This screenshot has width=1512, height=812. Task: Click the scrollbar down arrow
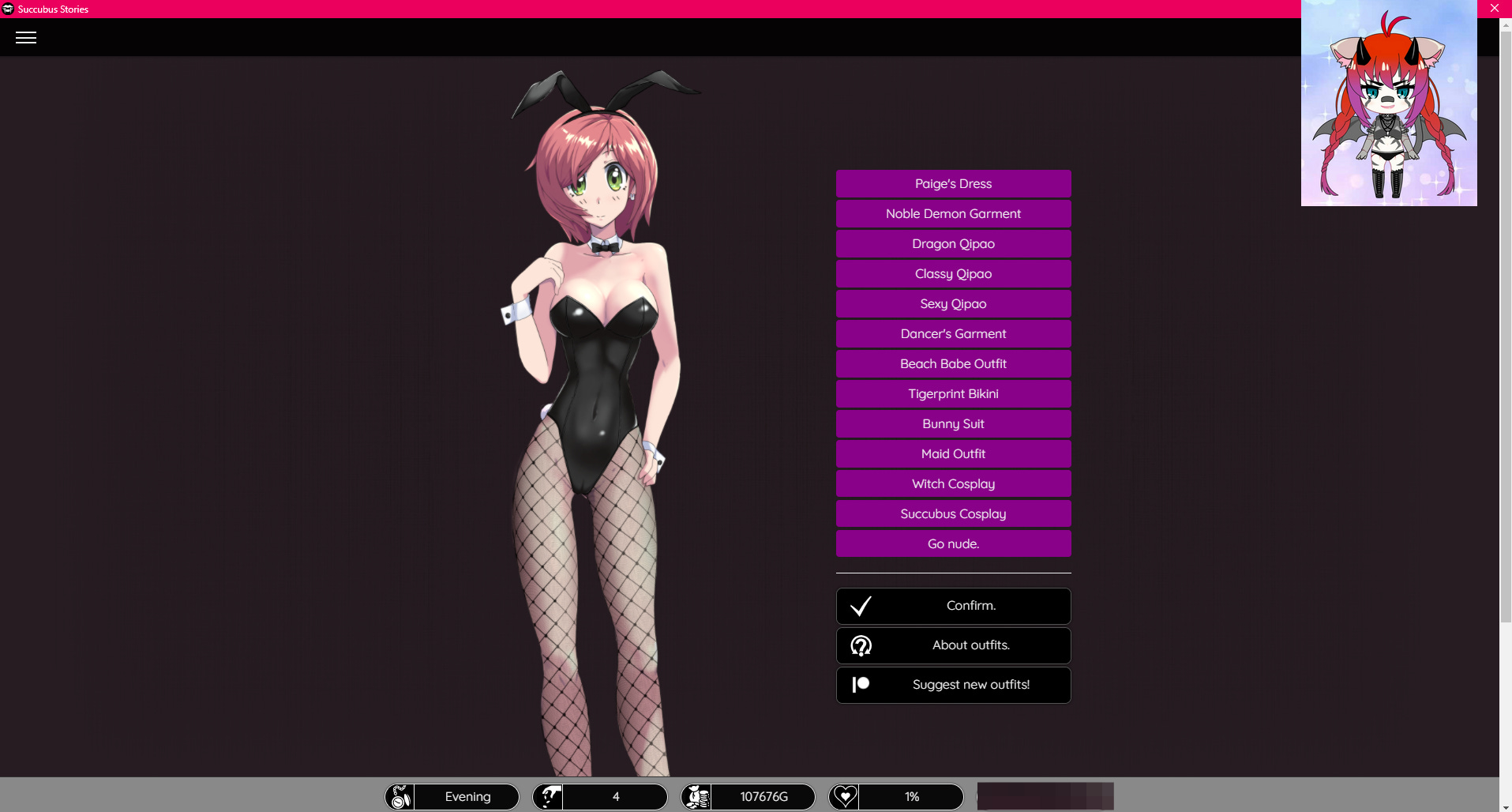coord(1506,806)
